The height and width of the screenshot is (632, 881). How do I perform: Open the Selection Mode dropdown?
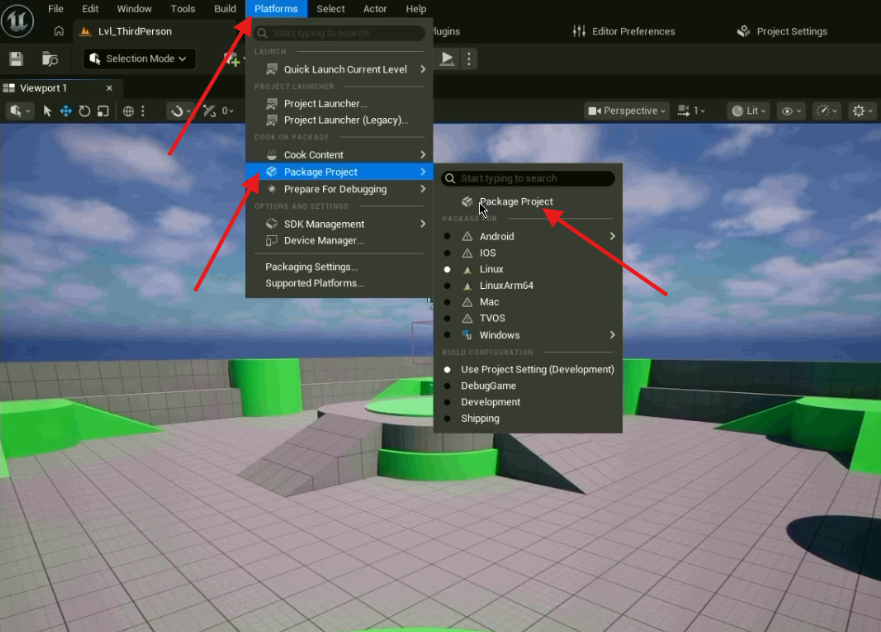[x=140, y=59]
